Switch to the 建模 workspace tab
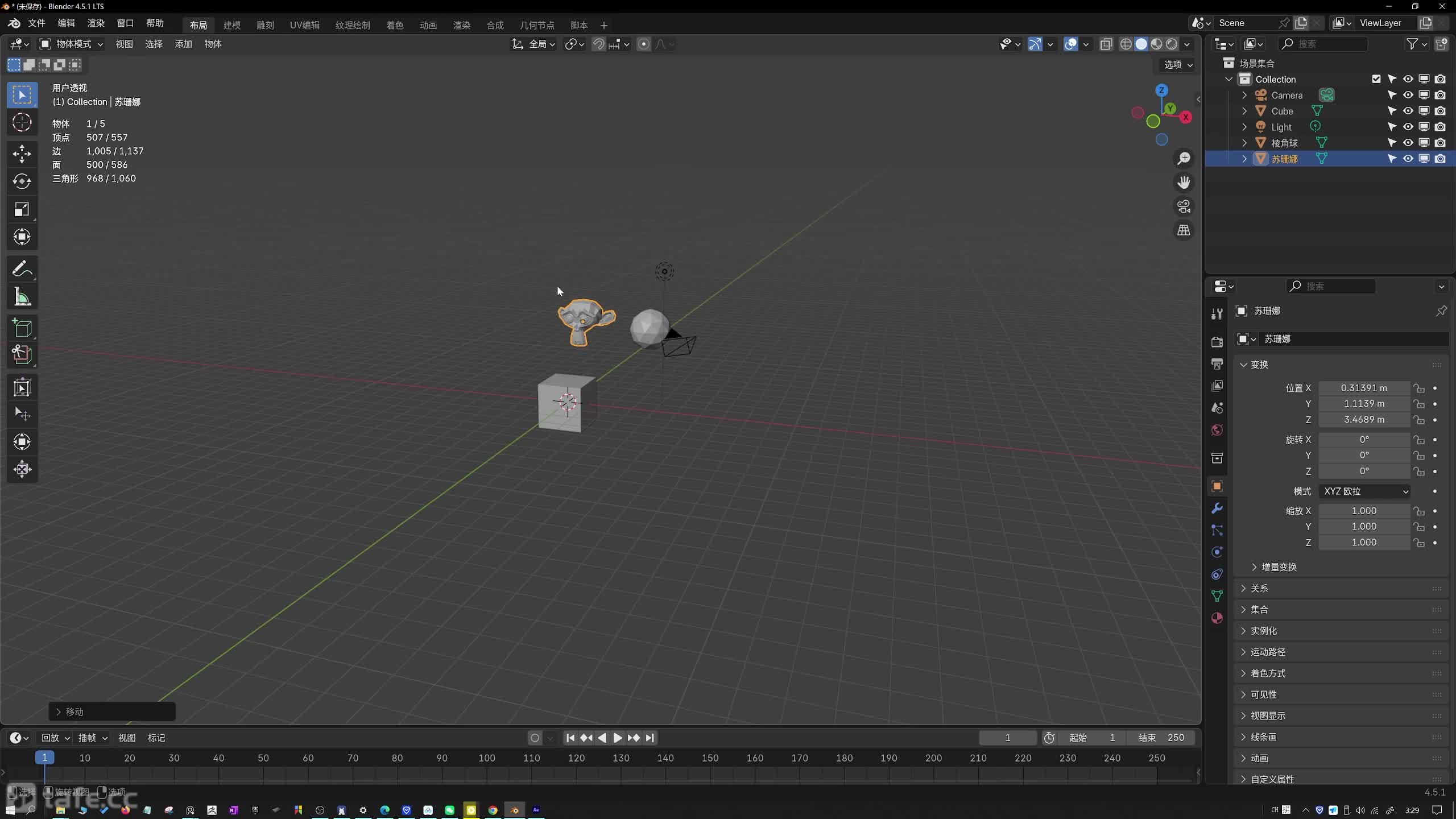Image resolution: width=1456 pixels, height=819 pixels. 231,25
